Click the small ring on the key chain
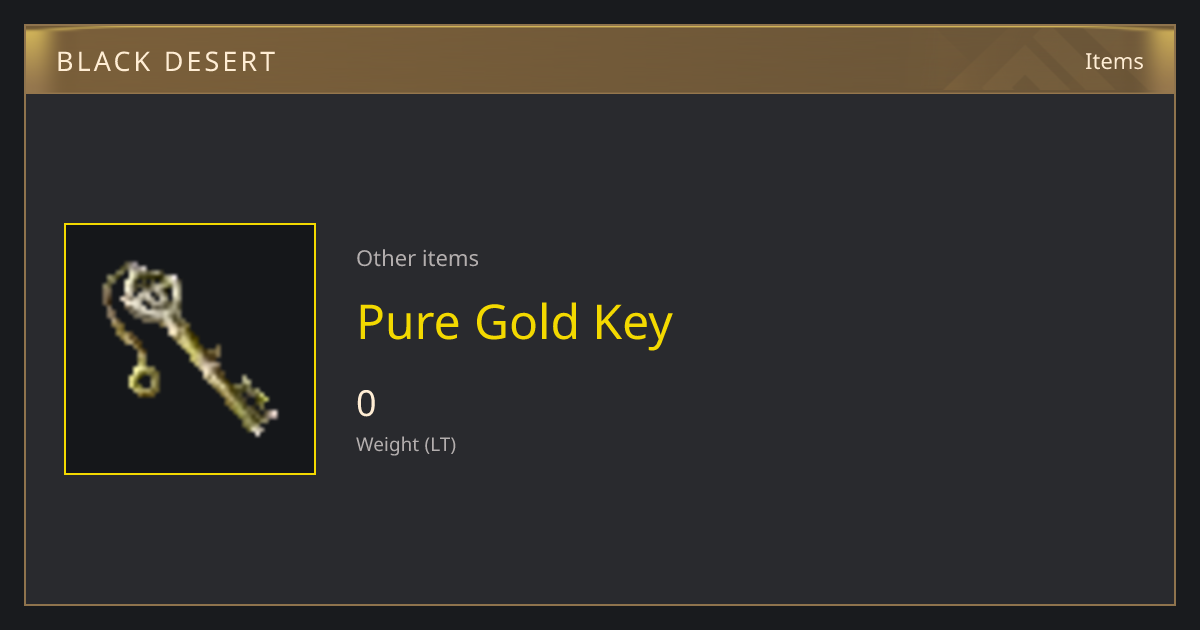 click(143, 380)
